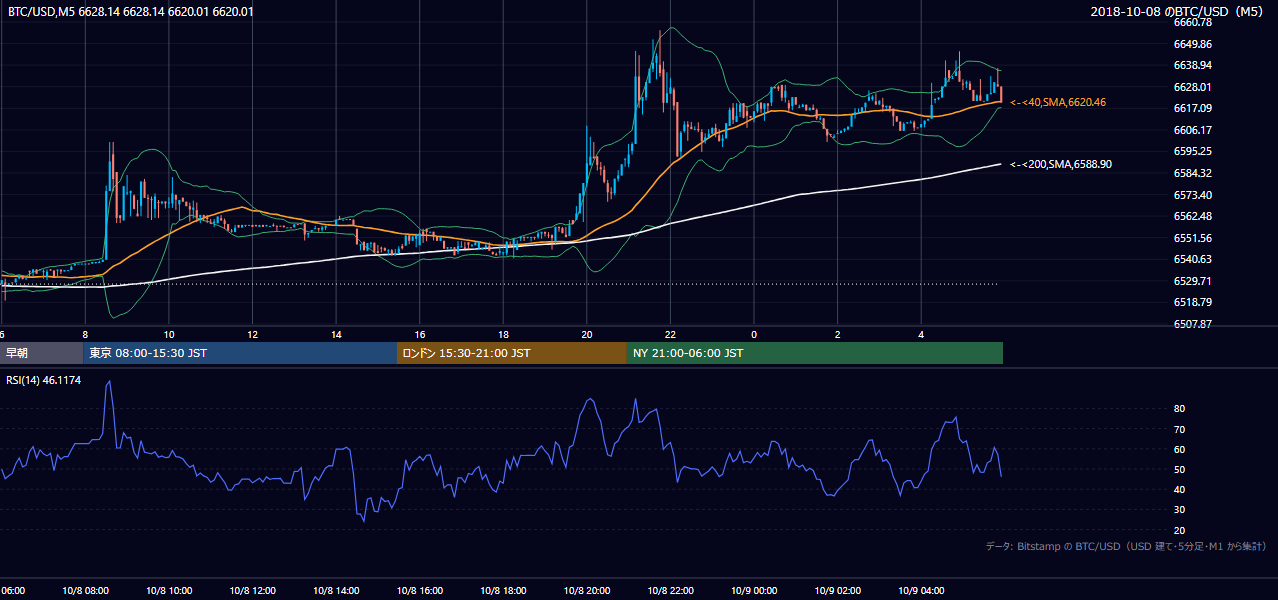
Task: Select the early-morning session bar labeled 早朝
Action: [42, 353]
